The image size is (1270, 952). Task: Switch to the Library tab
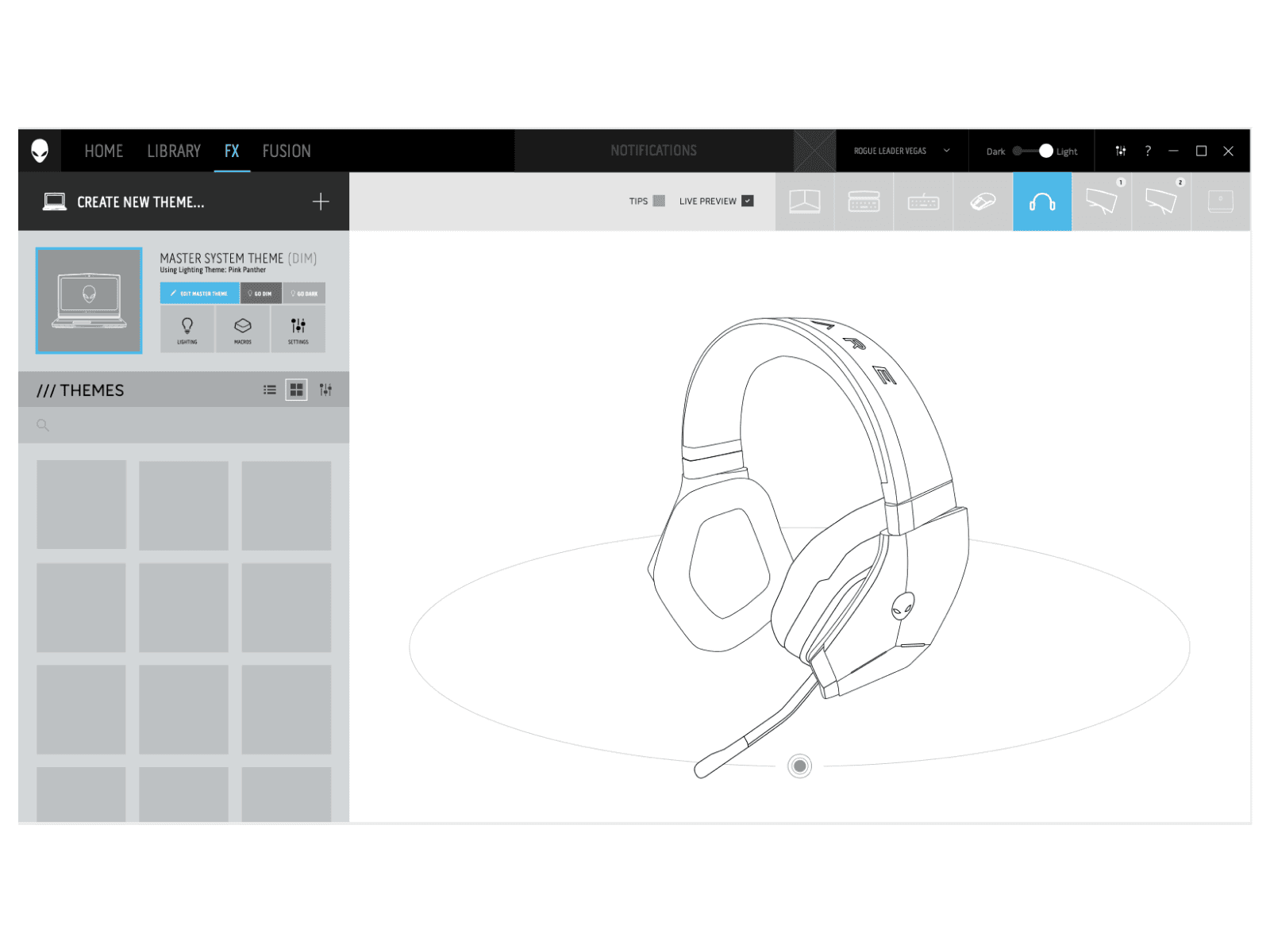(x=173, y=151)
